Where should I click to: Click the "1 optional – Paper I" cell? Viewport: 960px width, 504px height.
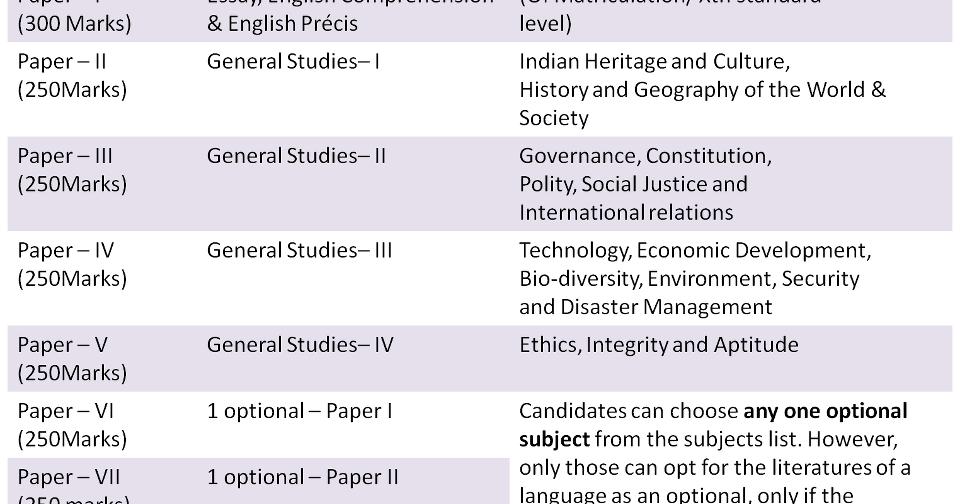coord(299,411)
